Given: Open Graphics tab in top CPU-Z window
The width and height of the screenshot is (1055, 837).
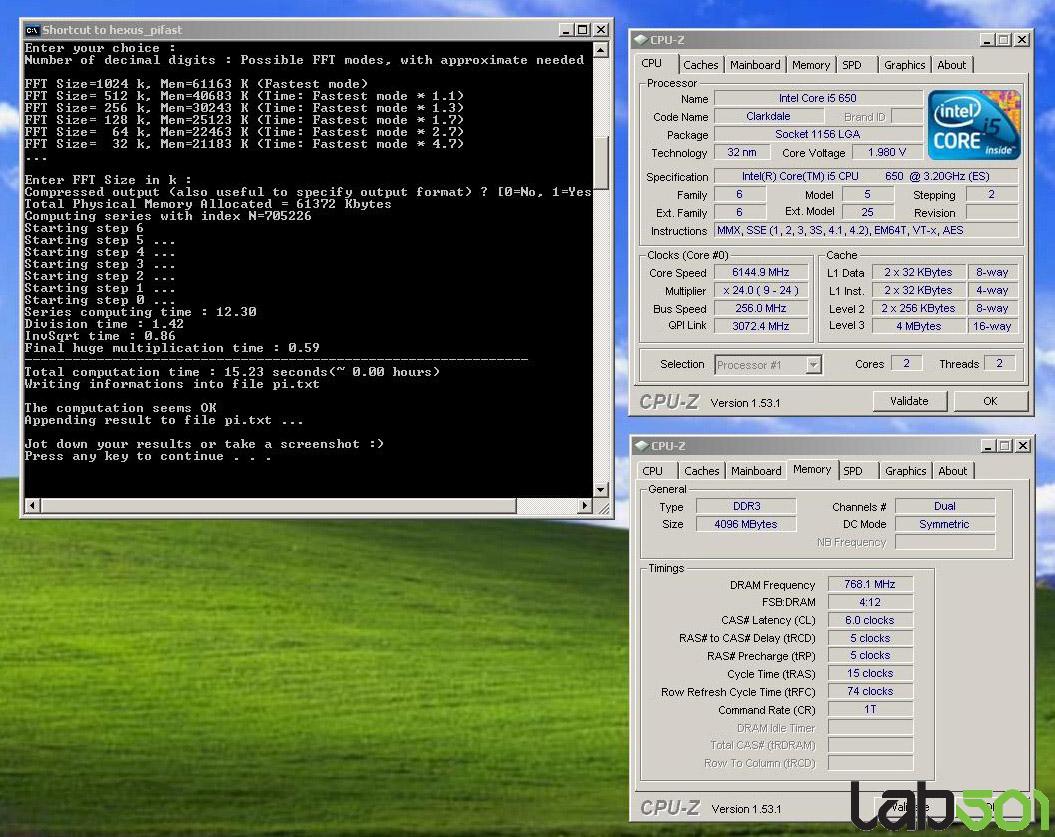Looking at the screenshot, I should click(904, 65).
